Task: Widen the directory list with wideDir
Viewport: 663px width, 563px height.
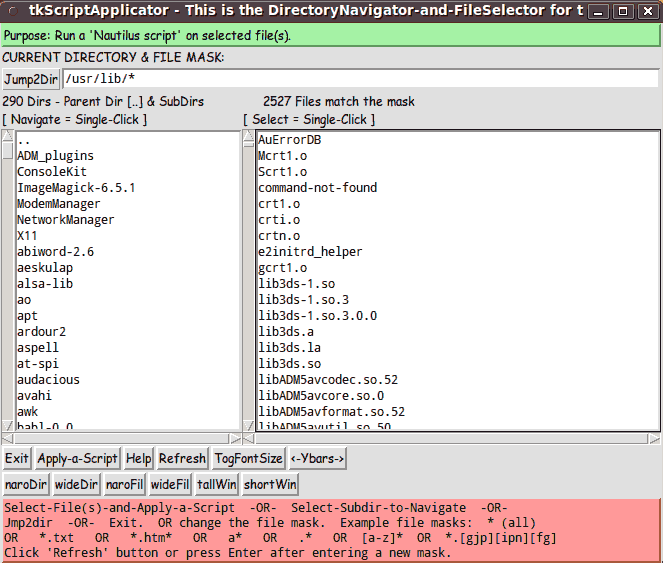Action: click(x=76, y=485)
